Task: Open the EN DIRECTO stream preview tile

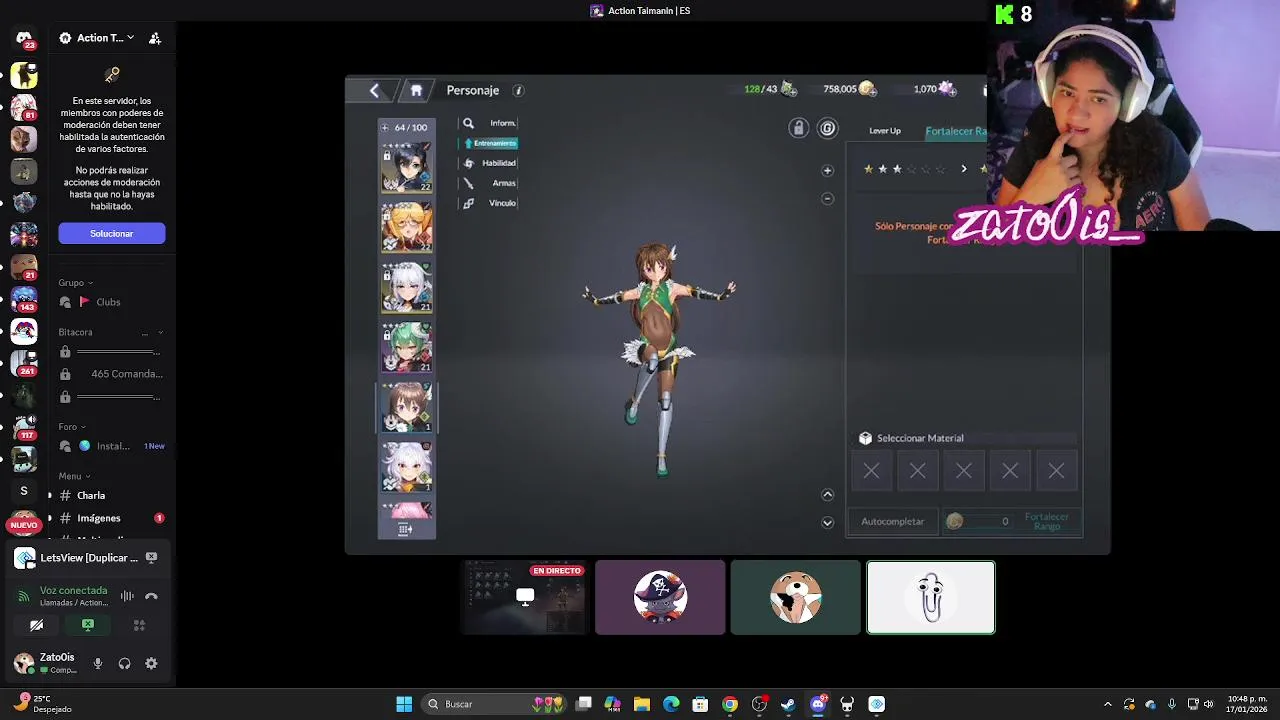Action: coord(525,597)
